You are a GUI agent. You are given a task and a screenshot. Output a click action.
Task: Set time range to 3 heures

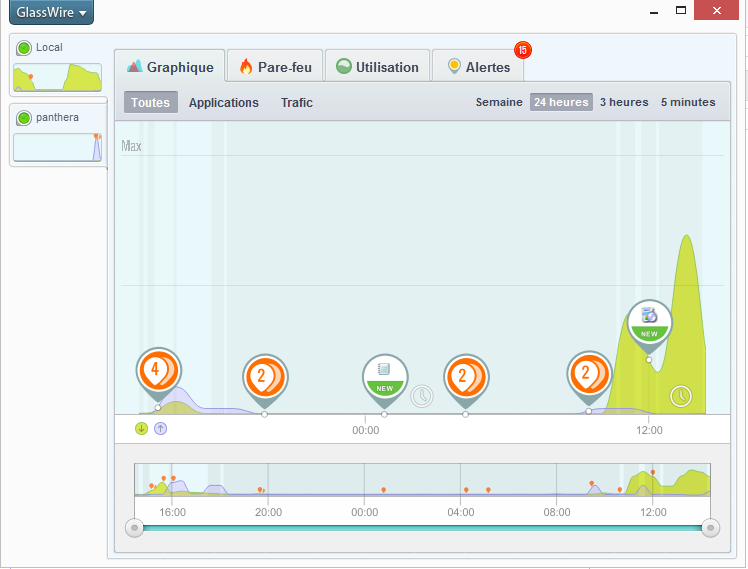(x=624, y=102)
